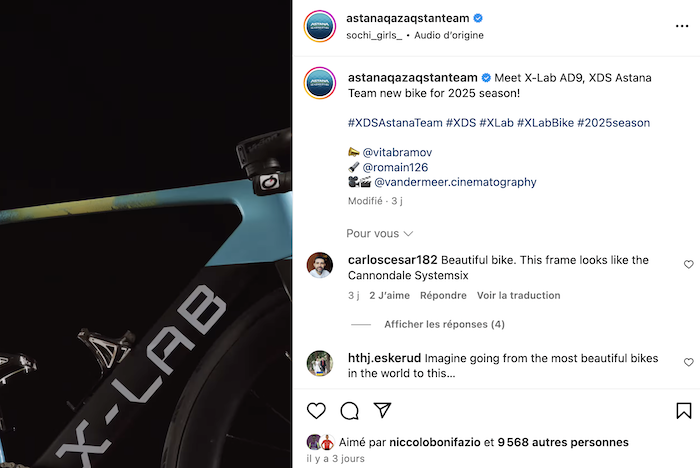Like hthj.eskerud's comment
700x468 pixels.
688,362
